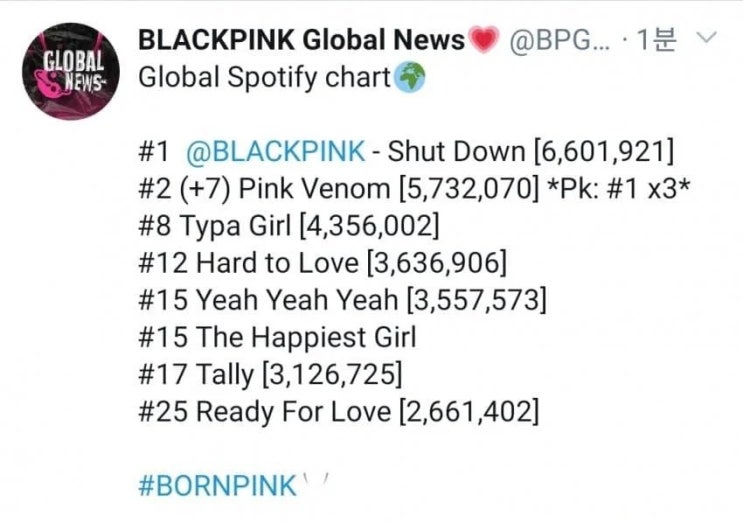This screenshot has height=523, width=743.
Task: Click the red heart emoji icon
Action: click(483, 39)
